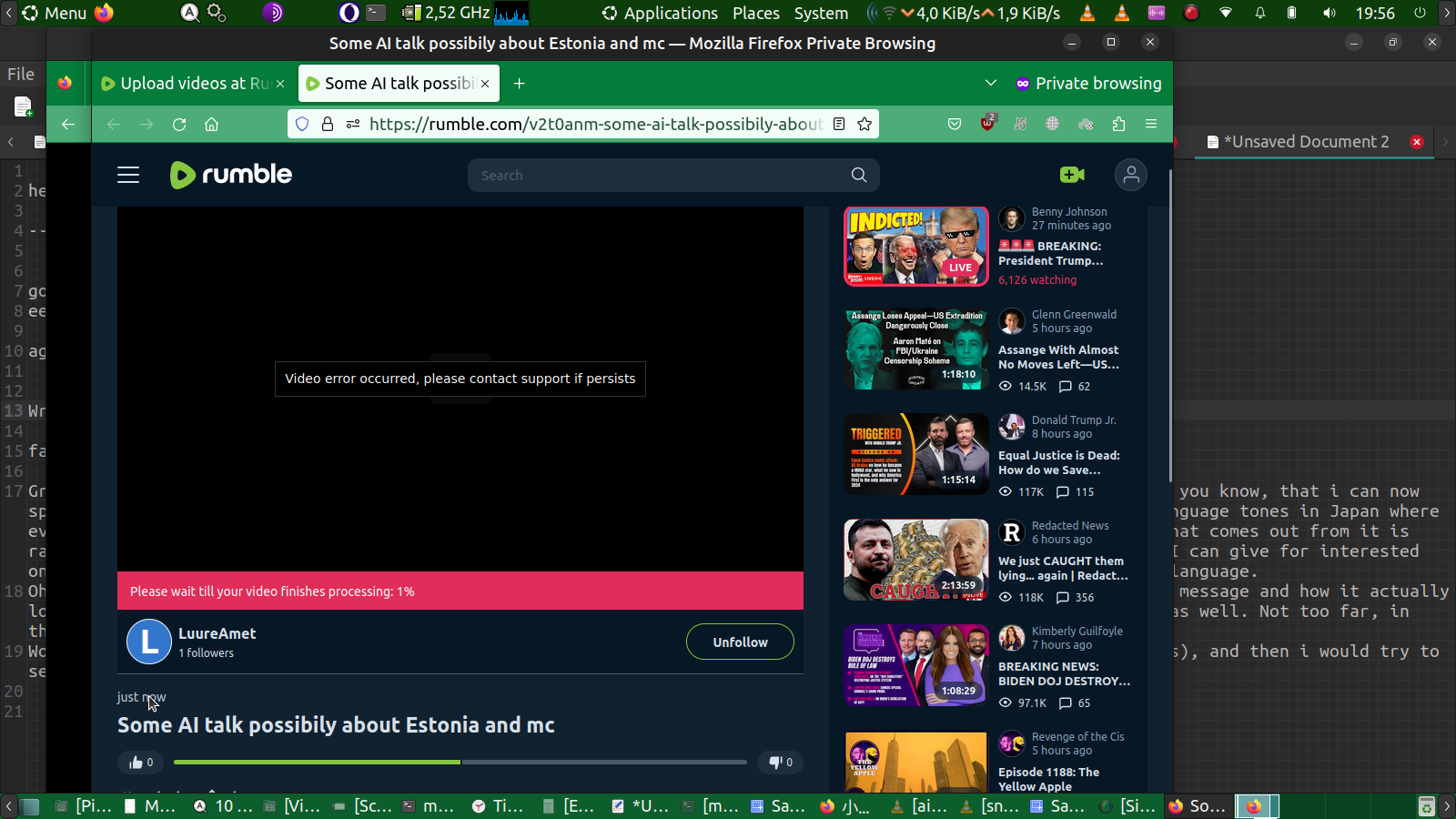Open the BREAKING NEWS: BIDEN DOJ video title
This screenshot has height=819, width=1456.
[x=1065, y=674]
